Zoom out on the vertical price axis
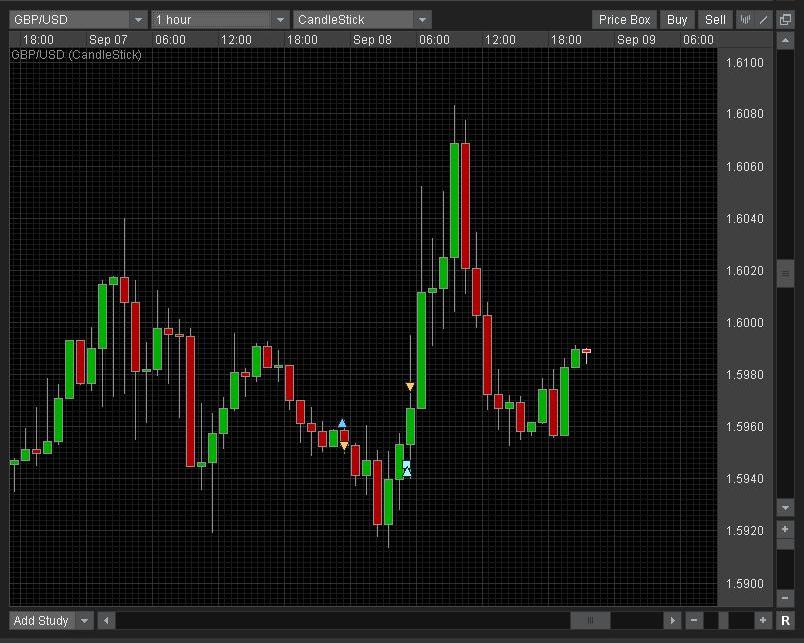 [785, 595]
